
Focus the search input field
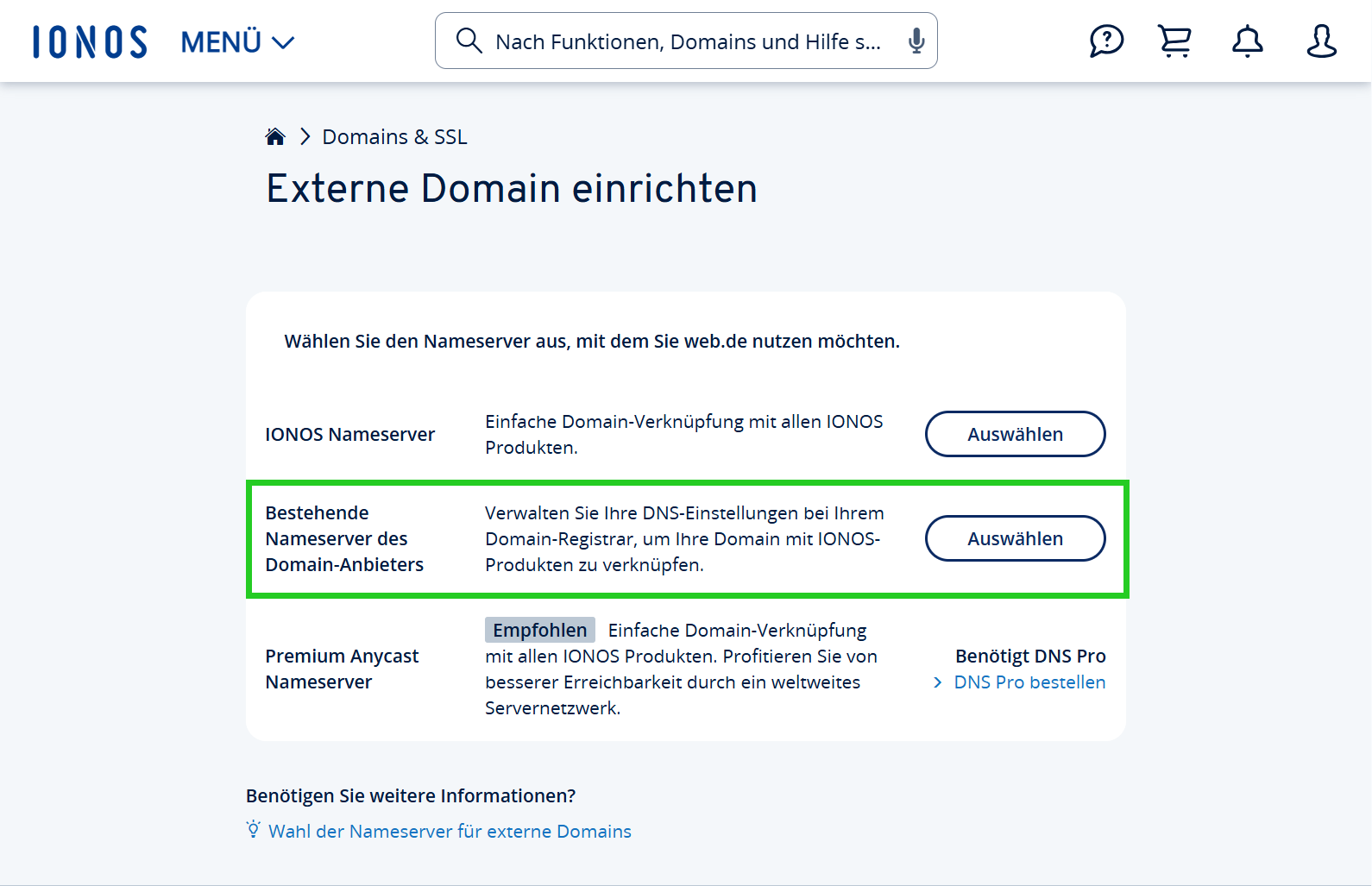(688, 41)
